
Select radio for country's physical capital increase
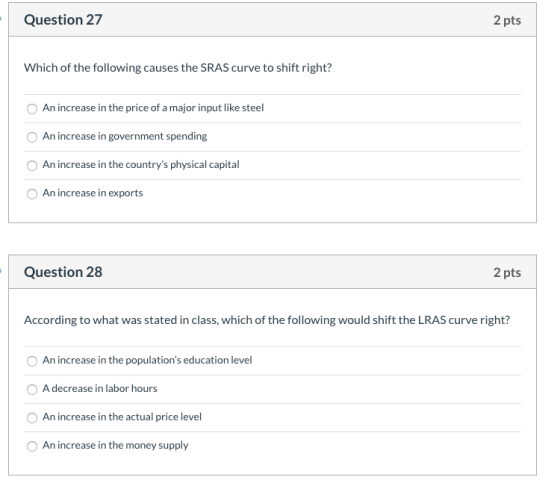click(32, 165)
